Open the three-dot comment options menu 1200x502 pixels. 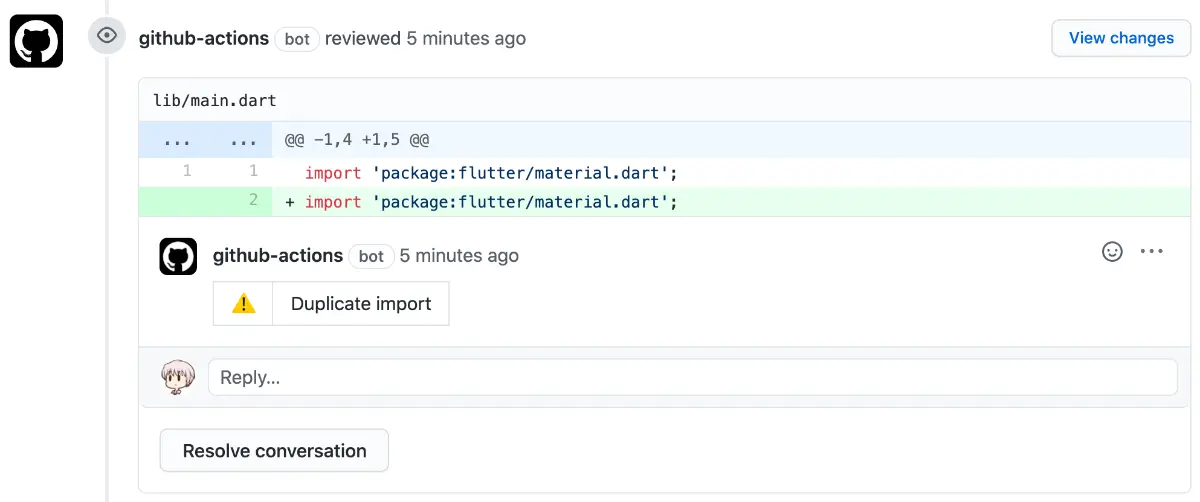[x=1152, y=252]
